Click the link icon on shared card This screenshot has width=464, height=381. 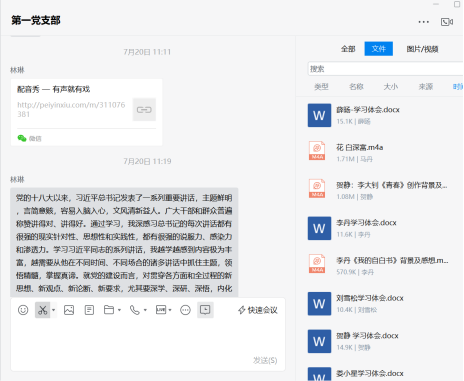click(x=144, y=110)
